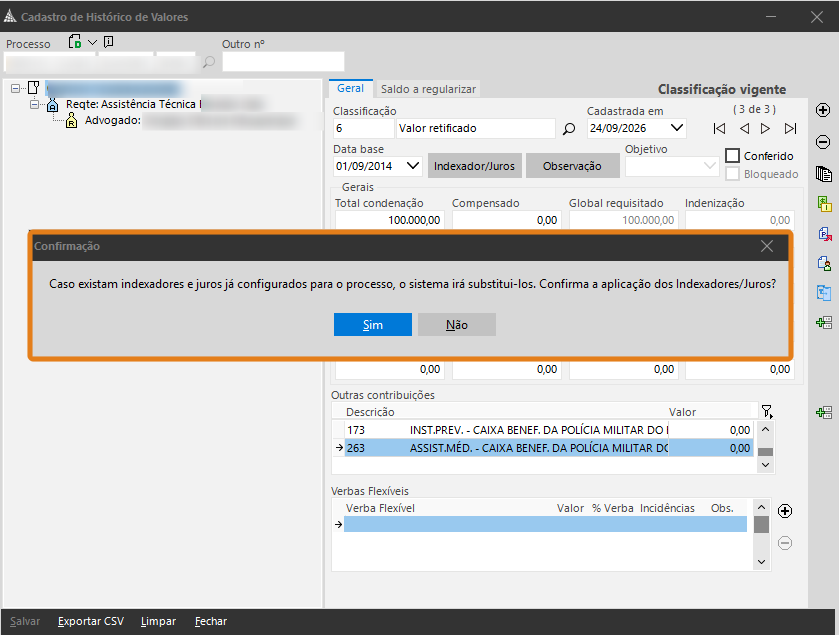This screenshot has width=839, height=635.
Task: Open the Data base date dropdown
Action: click(413, 166)
